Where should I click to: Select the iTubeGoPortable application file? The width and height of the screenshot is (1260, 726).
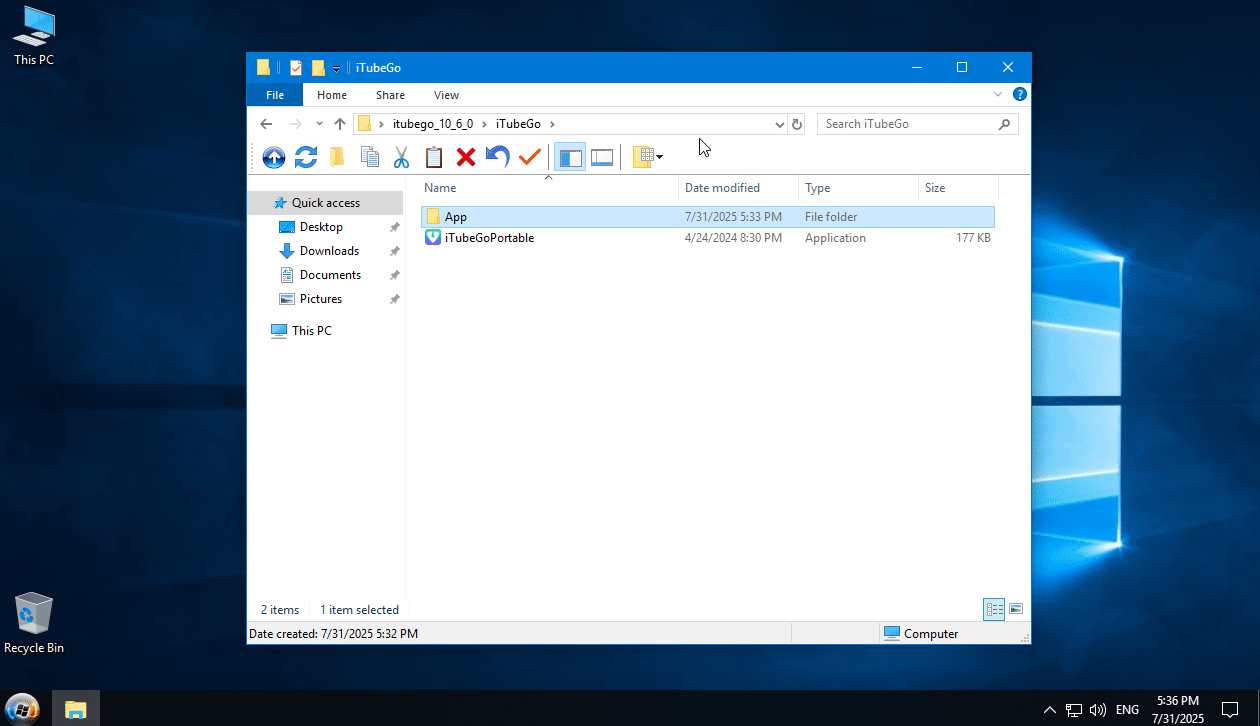tap(708, 238)
